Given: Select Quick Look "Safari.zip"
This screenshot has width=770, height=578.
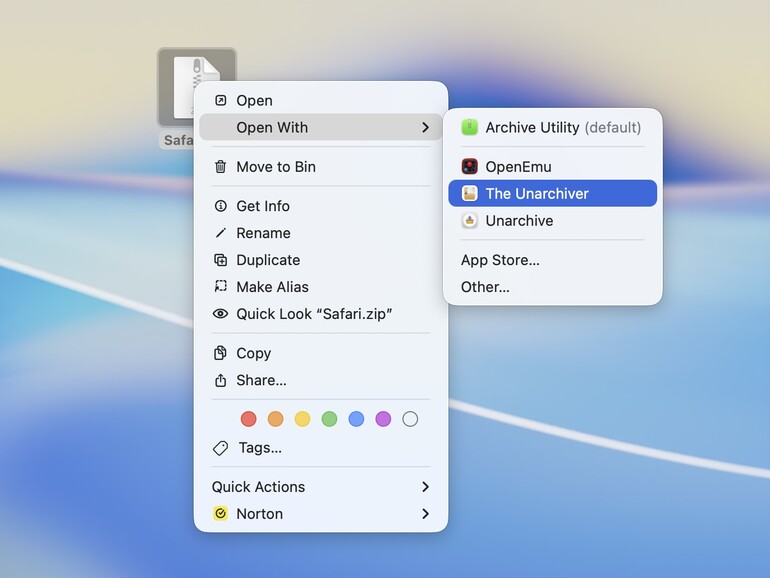Looking at the screenshot, I should 321,314.
